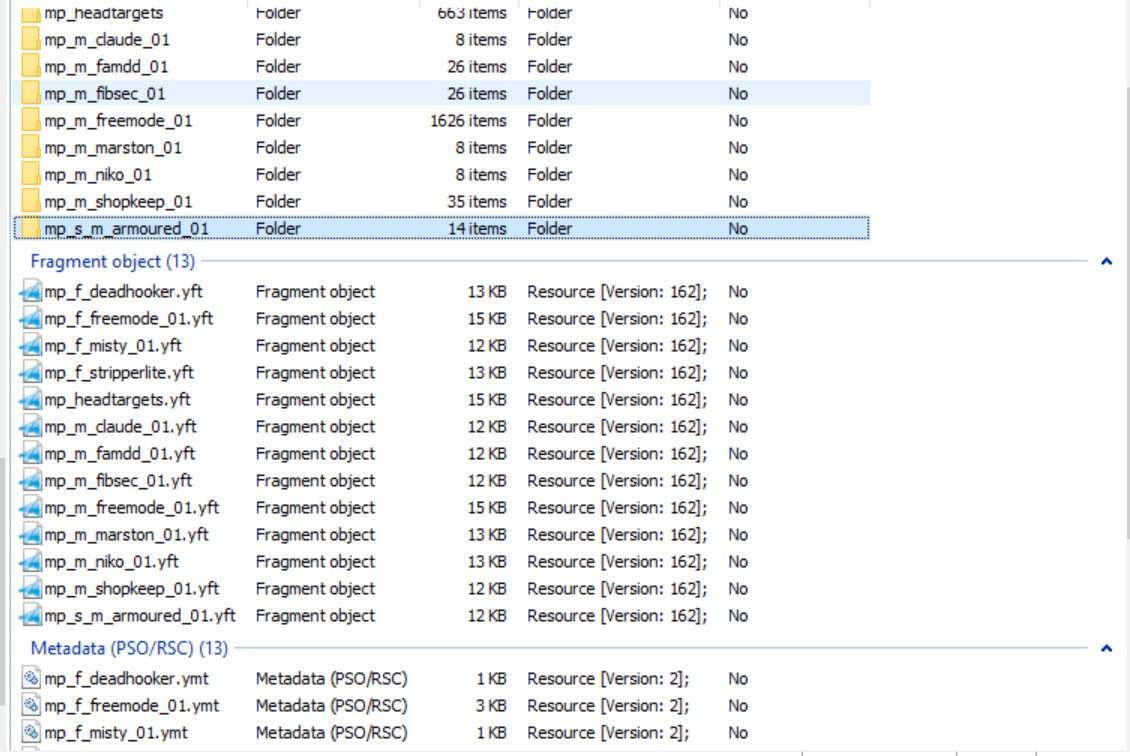Click the mp_s_m_armoured_01 folder icon

click(x=30, y=228)
